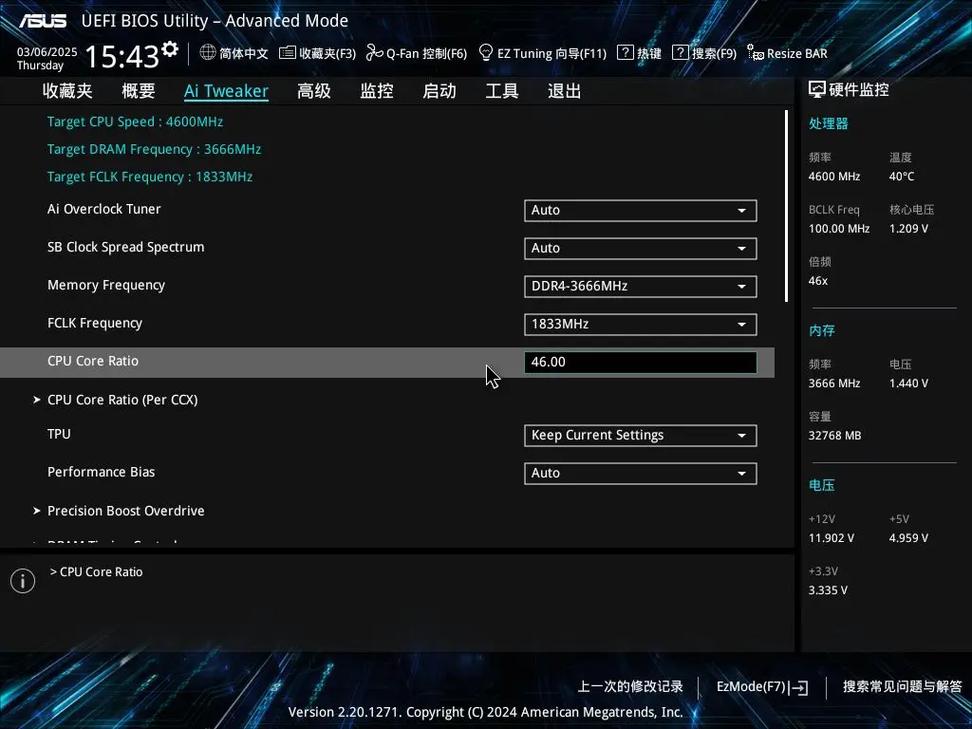Switch to 收藏夹 tab
The width and height of the screenshot is (972, 729).
tap(68, 91)
